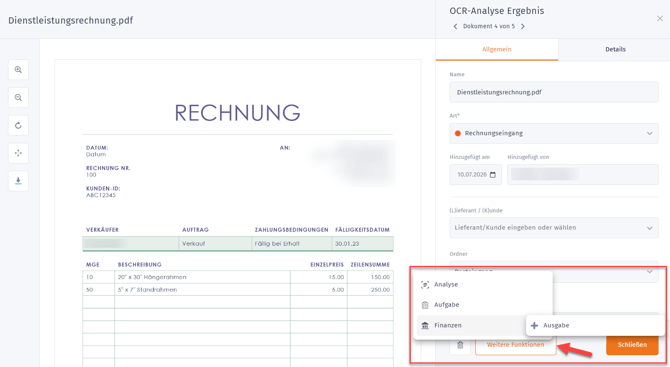
Task: Close the OCR-Analyse Ergebnis panel
Action: pos(660,18)
